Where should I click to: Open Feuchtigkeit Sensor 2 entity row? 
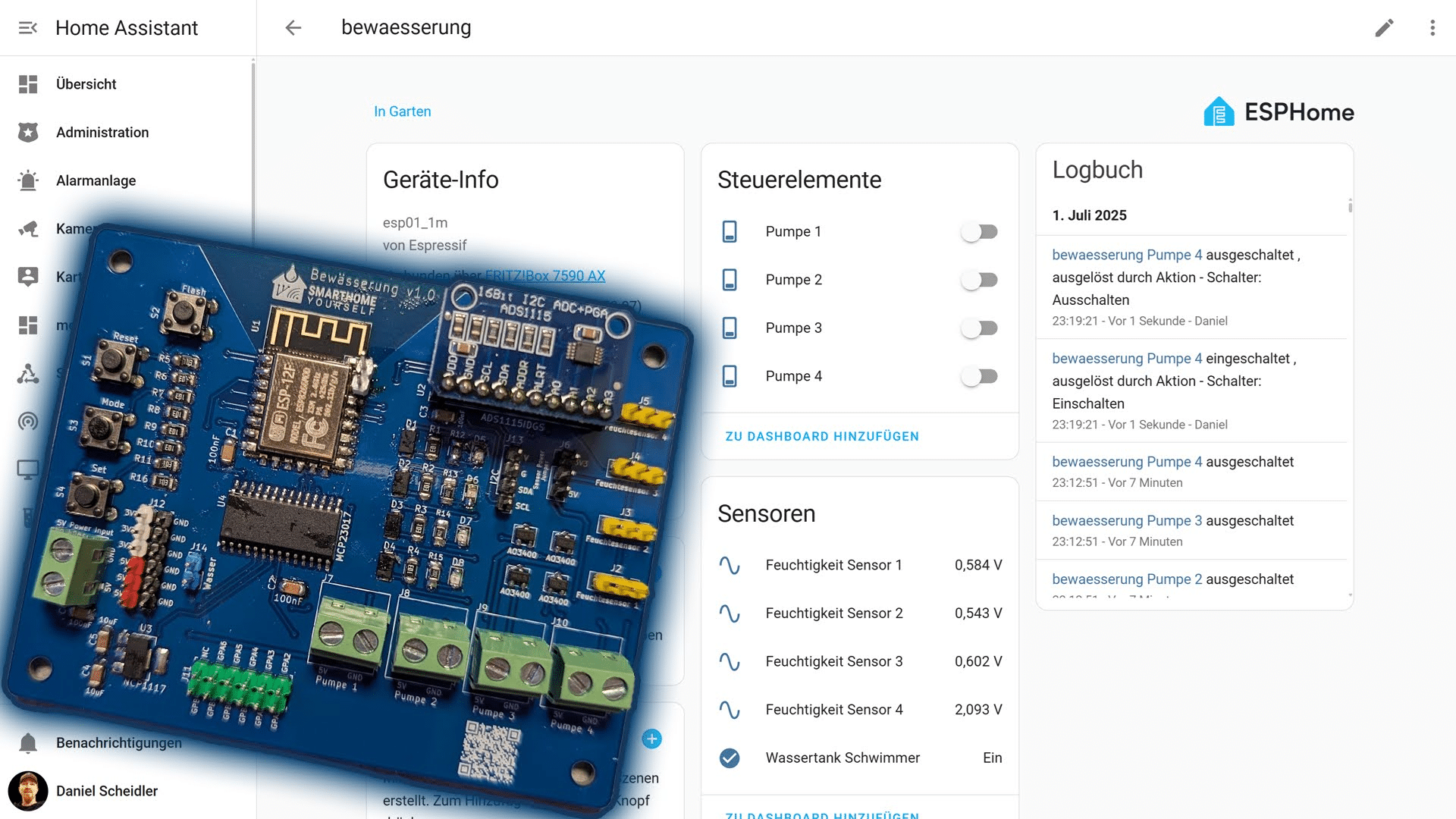coord(860,613)
